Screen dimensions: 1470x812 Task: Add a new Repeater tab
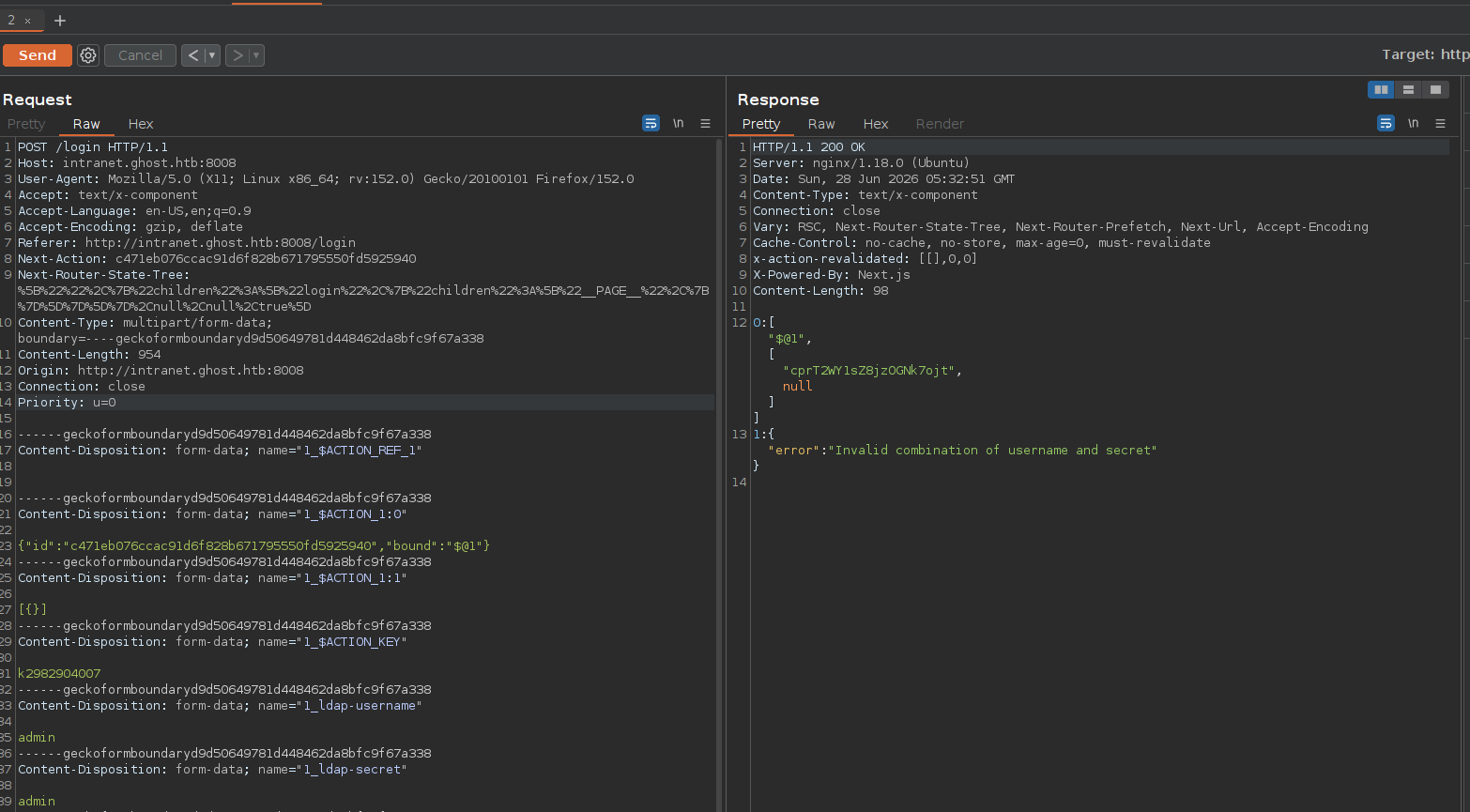click(60, 21)
